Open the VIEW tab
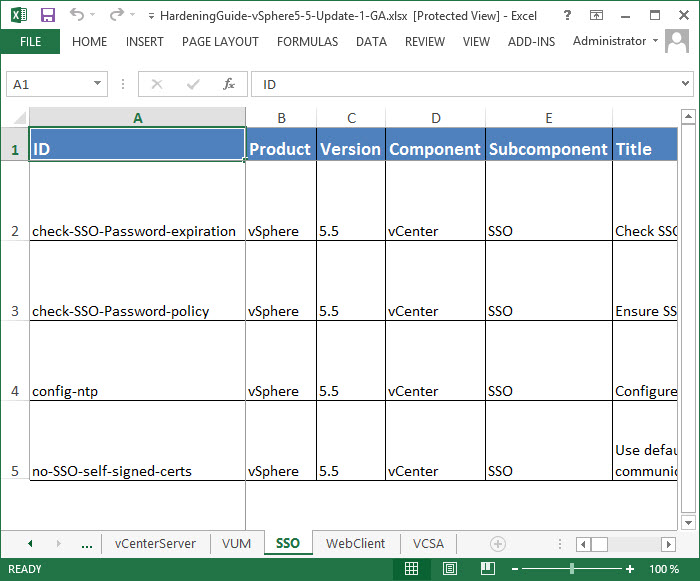The width and height of the screenshot is (700, 581). 476,42
